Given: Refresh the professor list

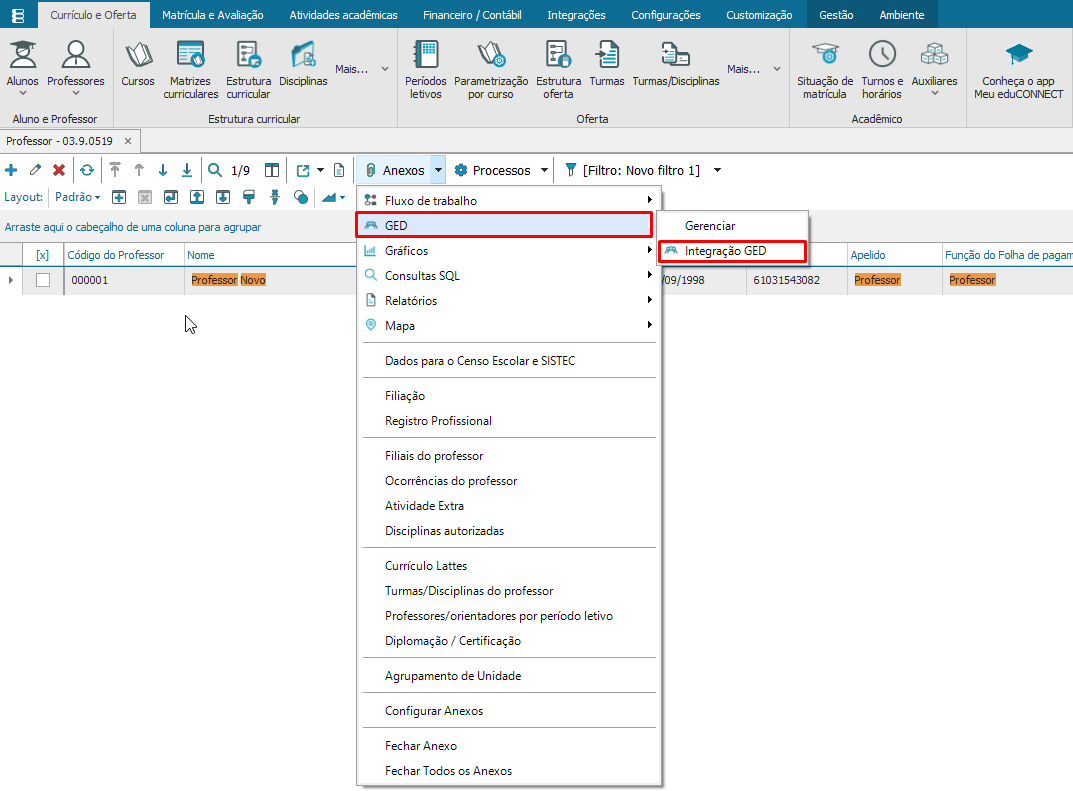Looking at the screenshot, I should coord(87,170).
